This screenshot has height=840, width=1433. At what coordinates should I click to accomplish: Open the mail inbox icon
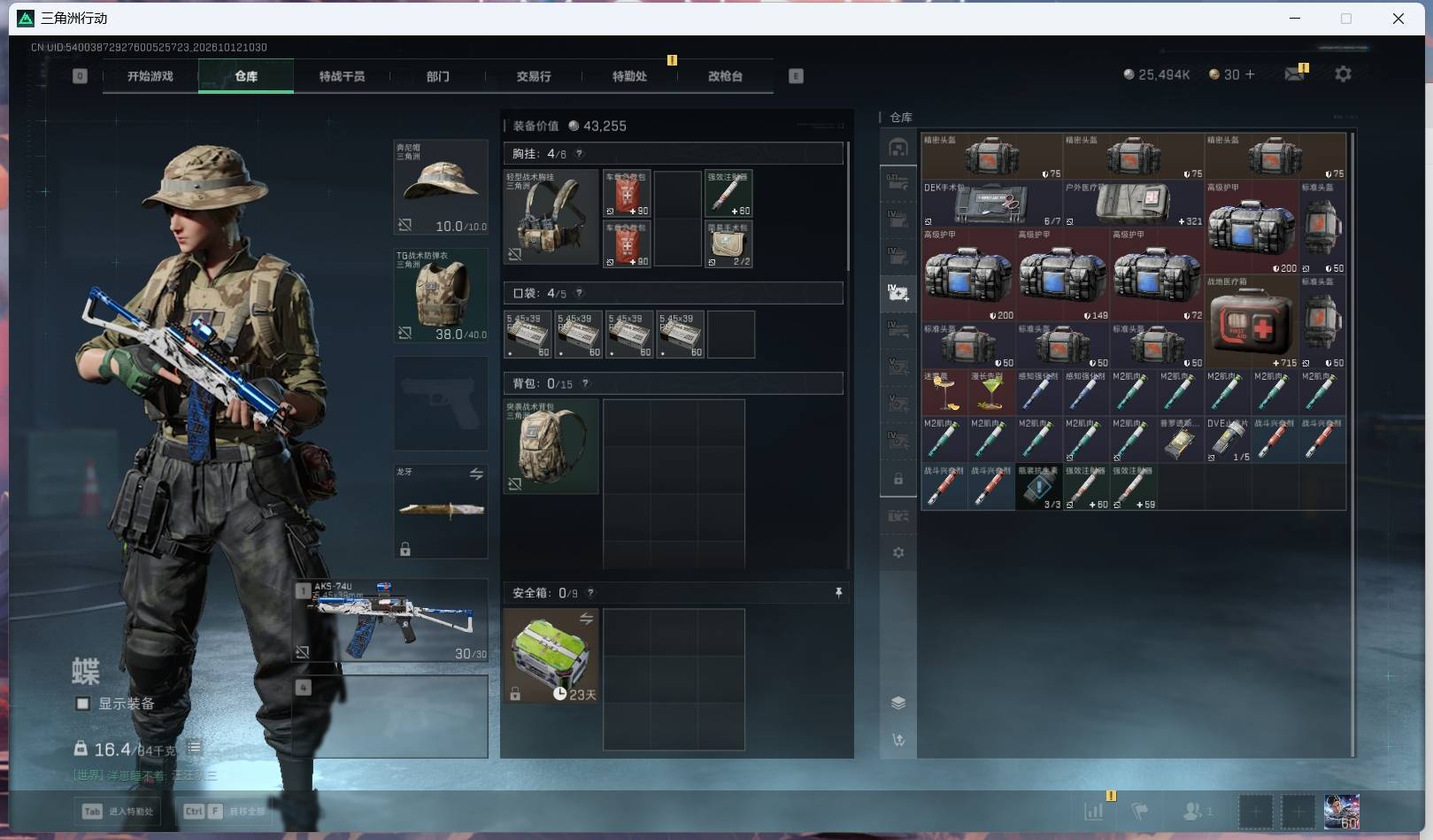click(1294, 74)
